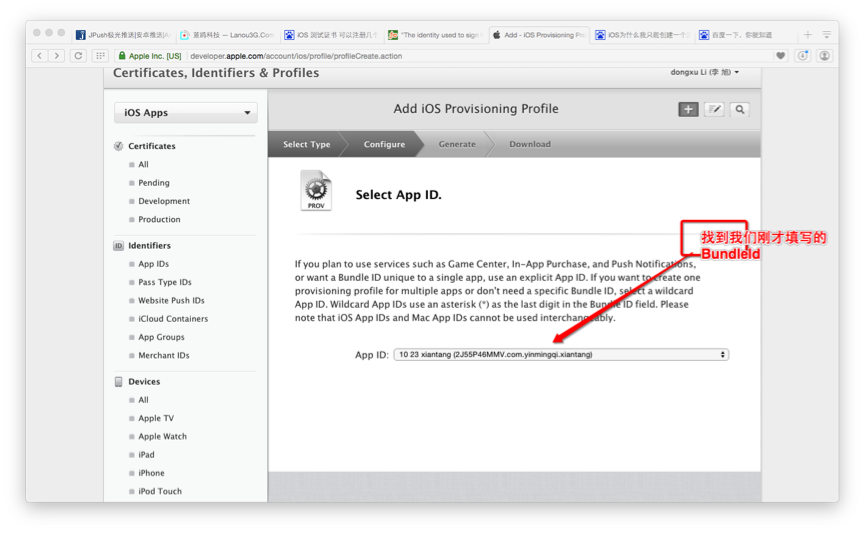Open Pass Type IDs
Viewport: 865px width, 533px height.
[x=165, y=282]
